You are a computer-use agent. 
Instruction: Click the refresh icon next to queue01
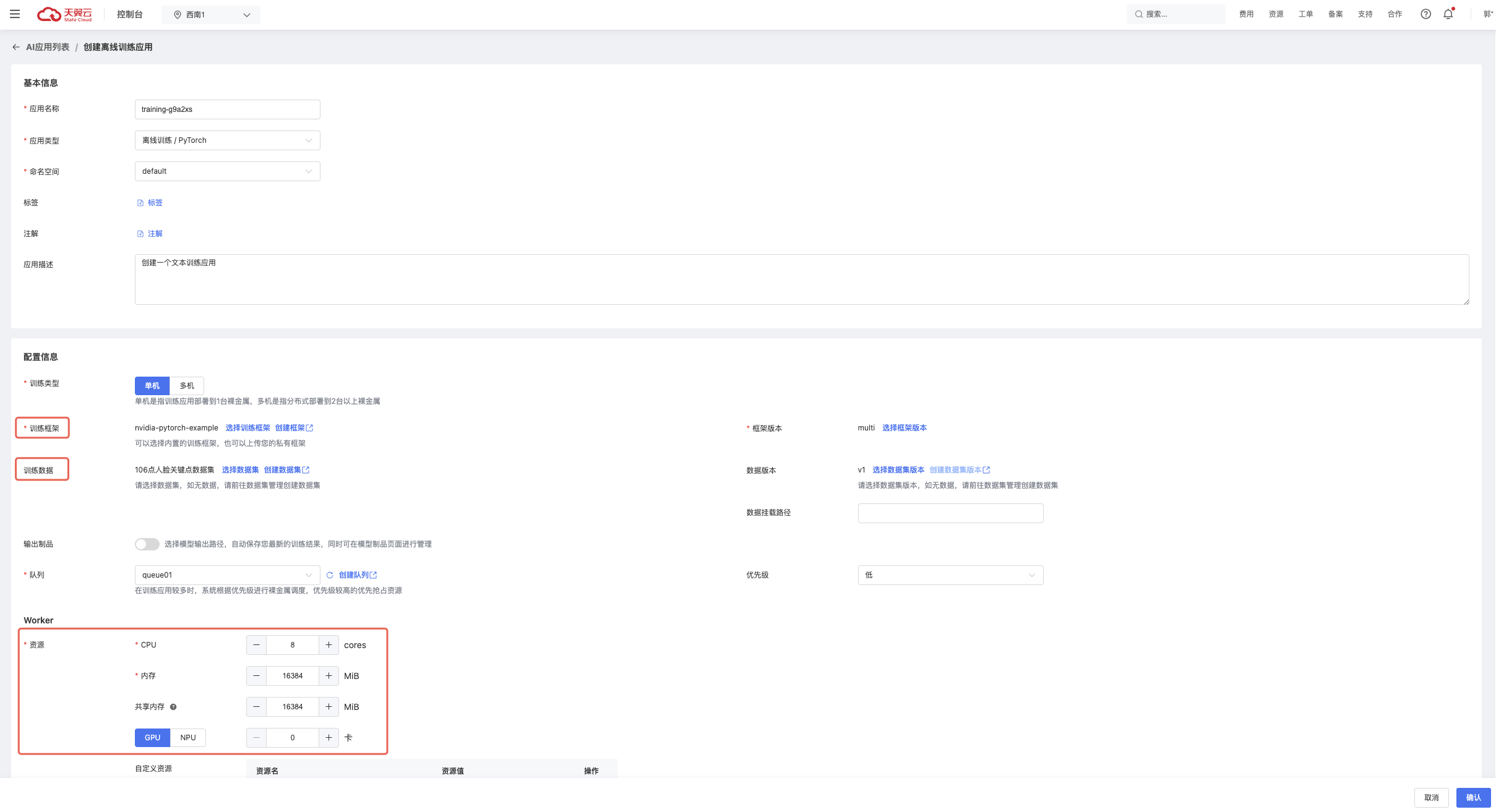330,575
